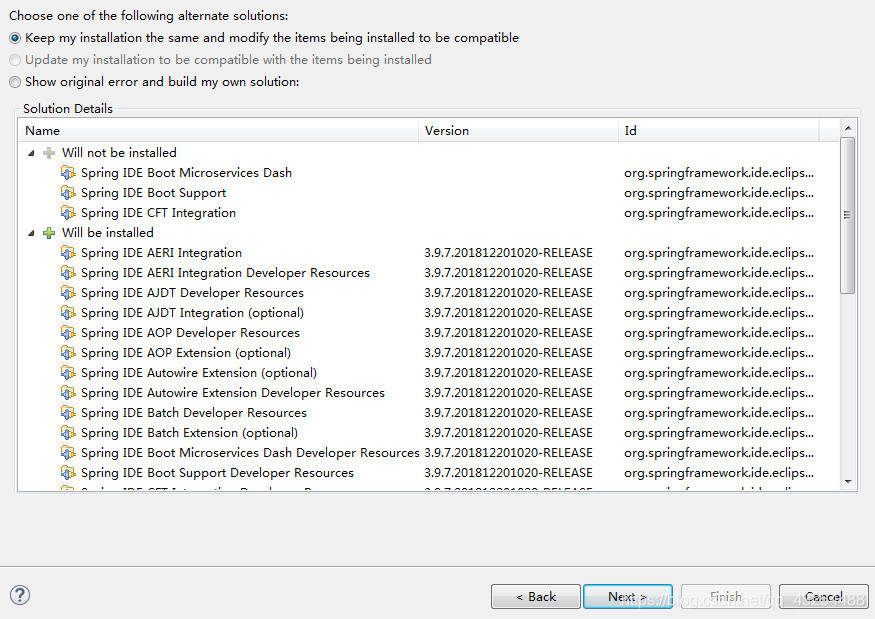The height and width of the screenshot is (619, 875).
Task: Click icon beside Spring IDE Batch Extension (optional)
Action: point(68,433)
